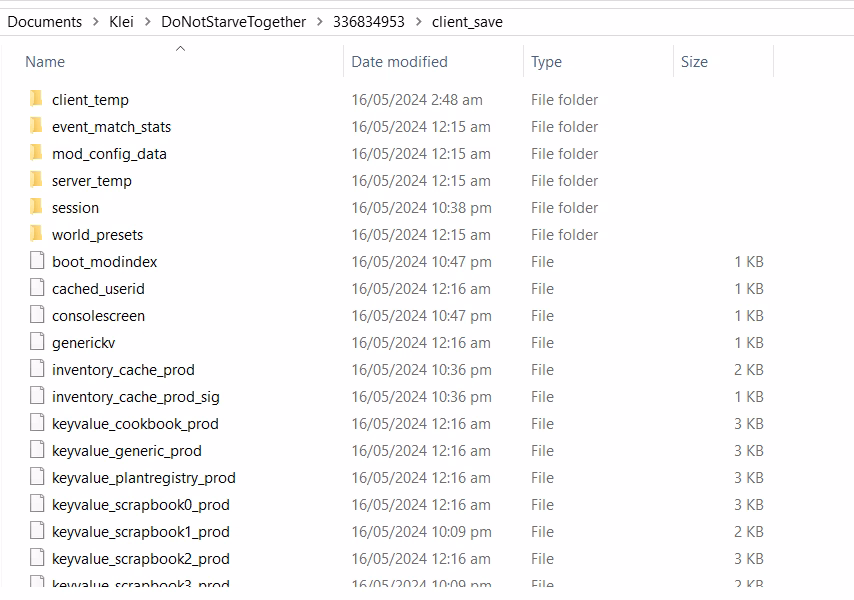The image size is (854, 600).
Task: Click the mod_config_data folder icon
Action: [x=36, y=153]
